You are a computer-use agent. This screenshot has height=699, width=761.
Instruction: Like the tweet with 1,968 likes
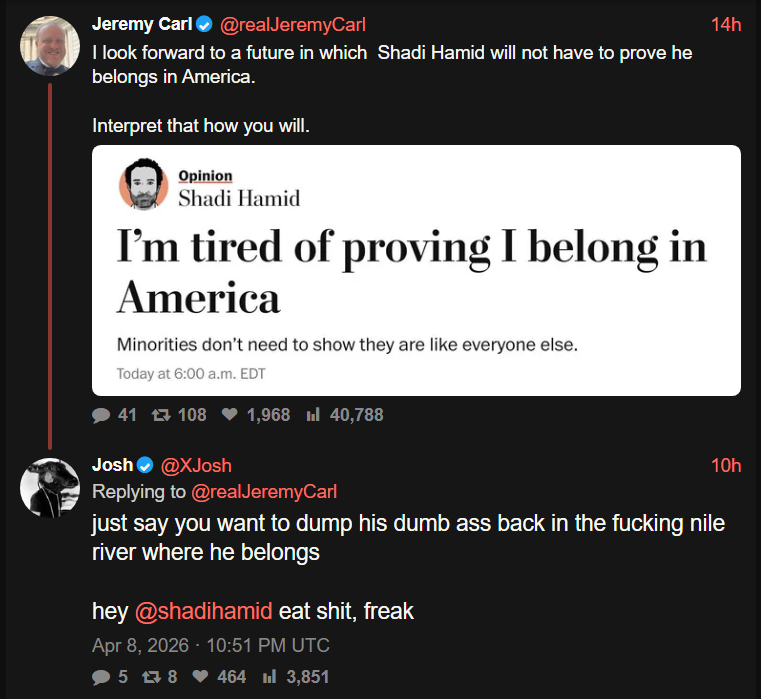click(228, 414)
